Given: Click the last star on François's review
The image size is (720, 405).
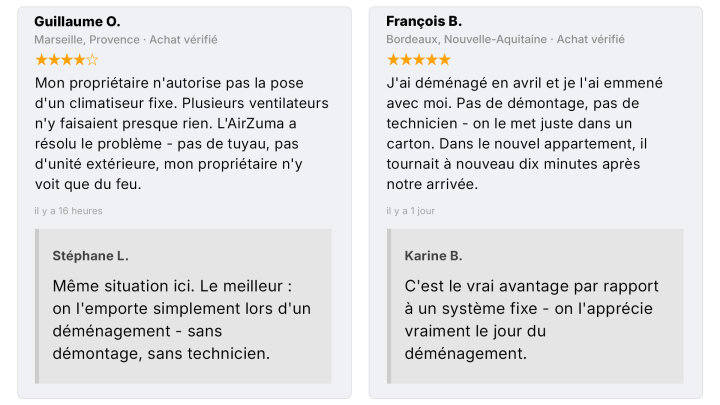Looking at the screenshot, I should [x=444, y=60].
